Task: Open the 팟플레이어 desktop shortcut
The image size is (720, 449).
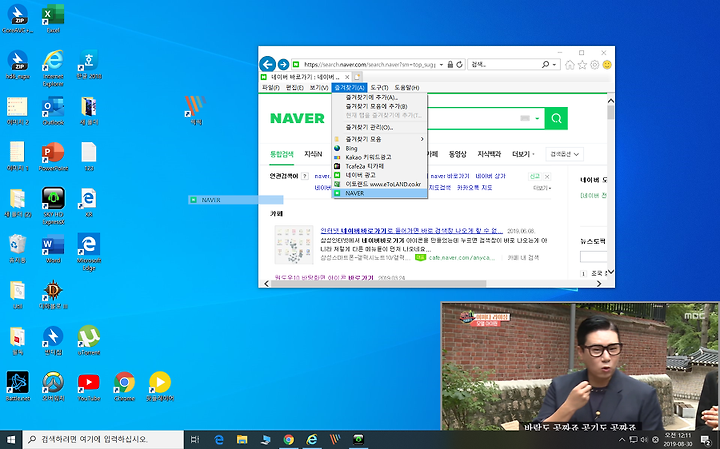Action: (x=160, y=386)
